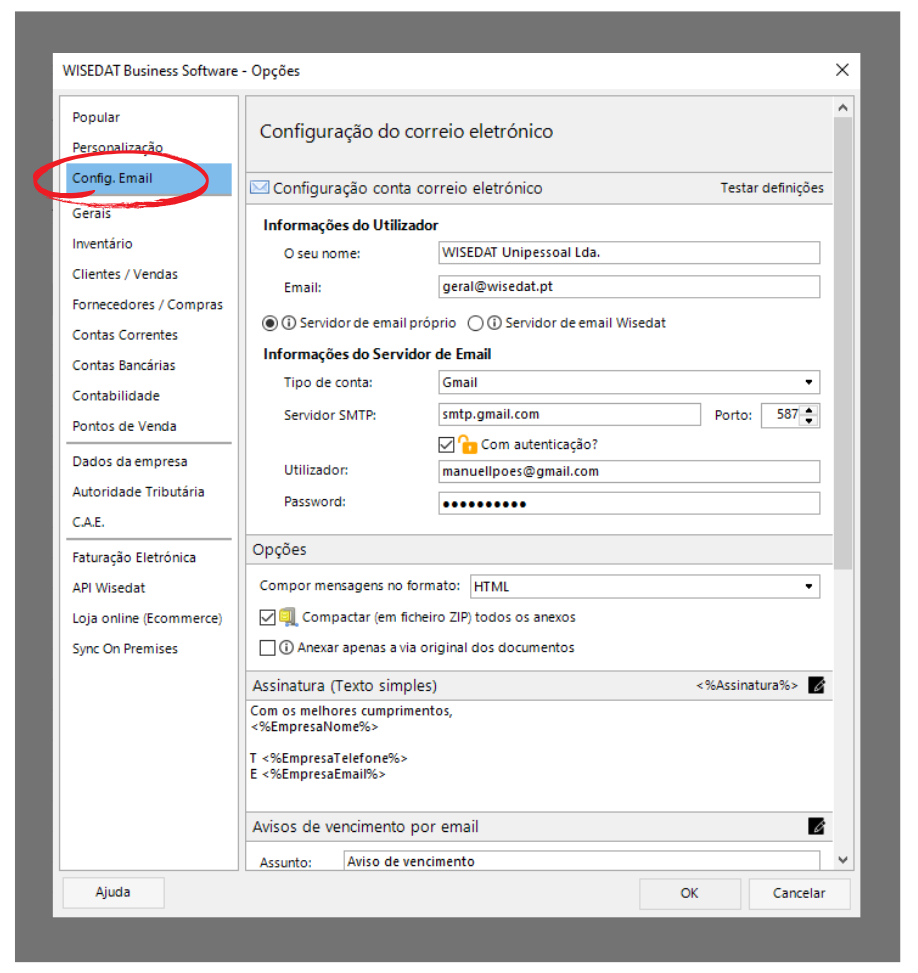
Task: Click the Testar definições link
Action: pos(772,187)
